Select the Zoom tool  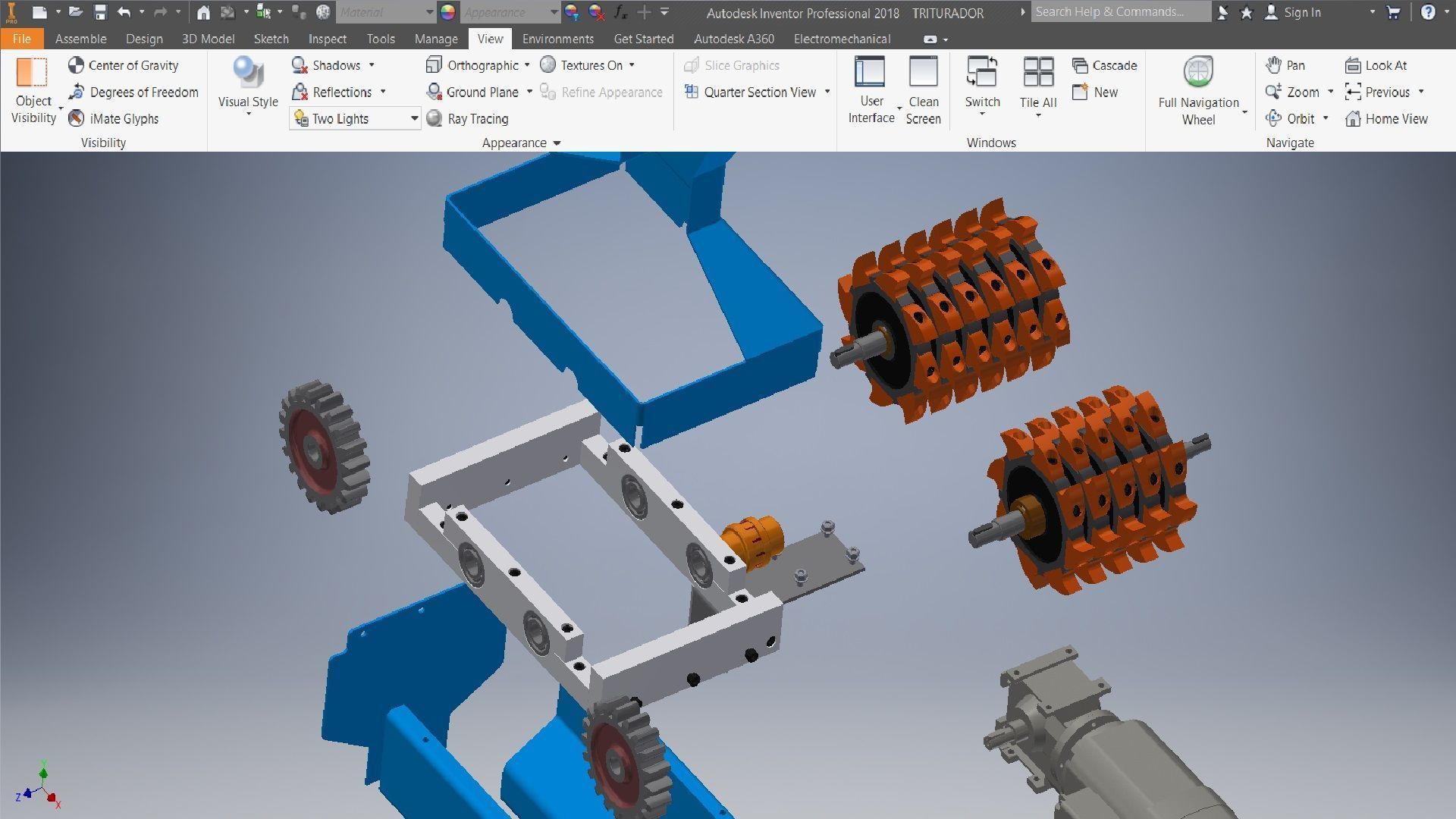[x=1292, y=92]
